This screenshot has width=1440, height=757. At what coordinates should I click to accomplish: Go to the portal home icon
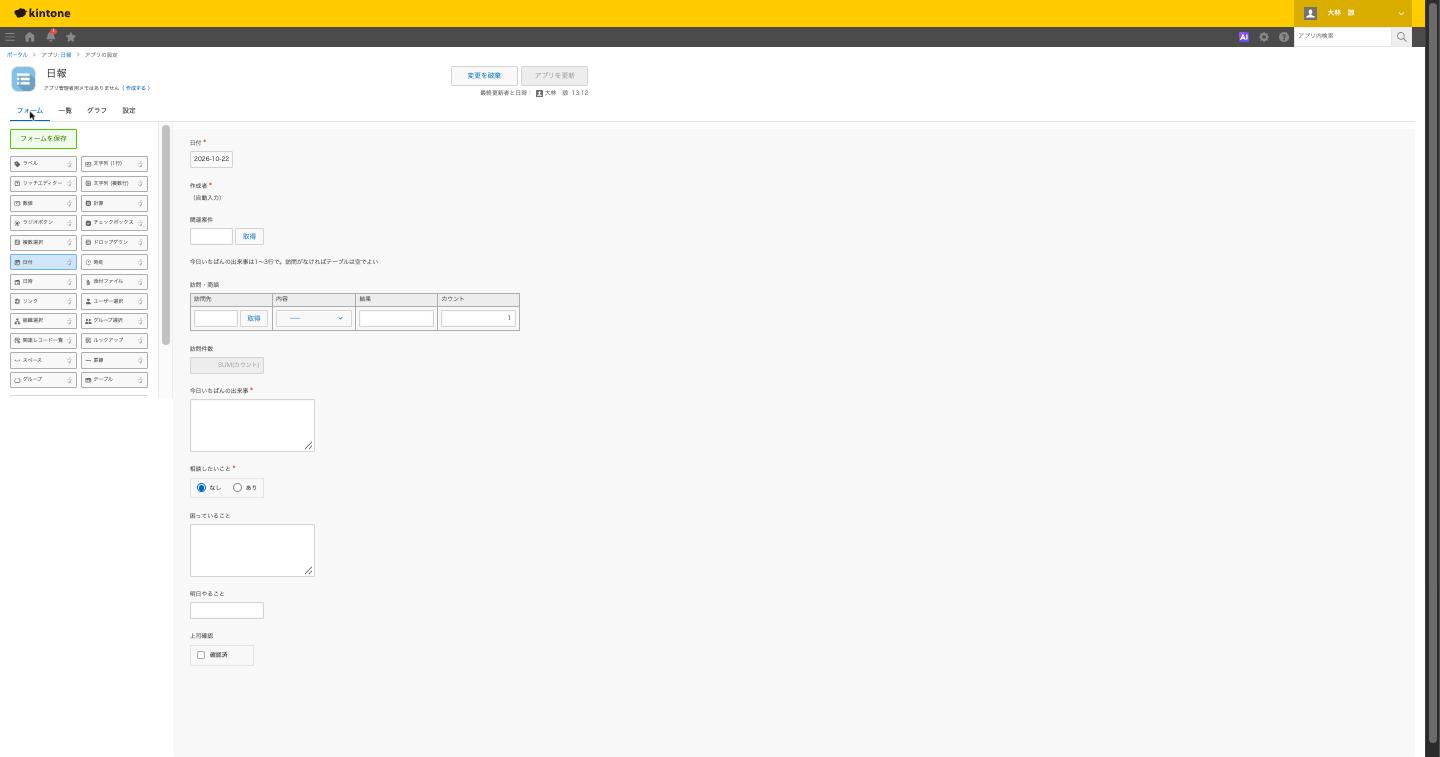(x=30, y=37)
